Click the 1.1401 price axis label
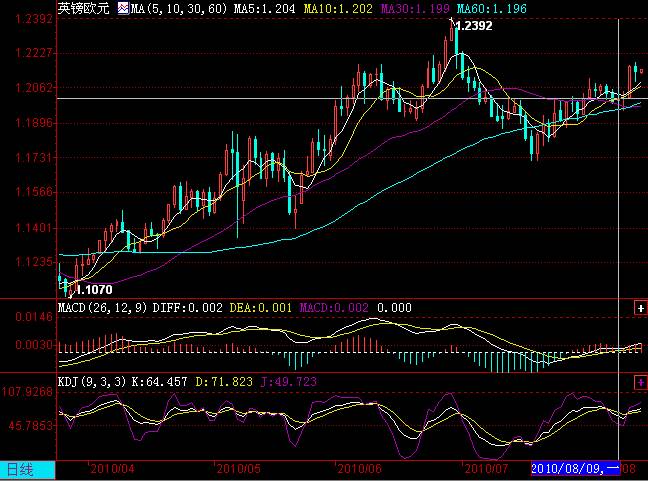The image size is (648, 481). pyautogui.click(x=34, y=228)
